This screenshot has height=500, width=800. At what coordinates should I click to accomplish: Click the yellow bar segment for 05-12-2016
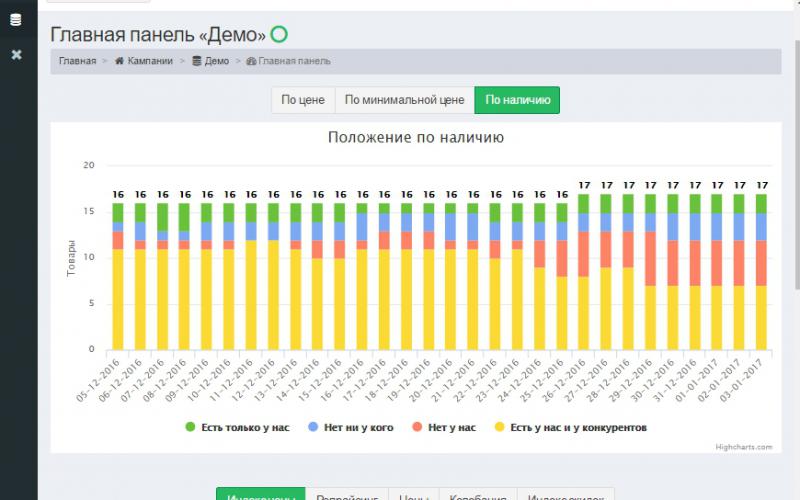(118, 300)
